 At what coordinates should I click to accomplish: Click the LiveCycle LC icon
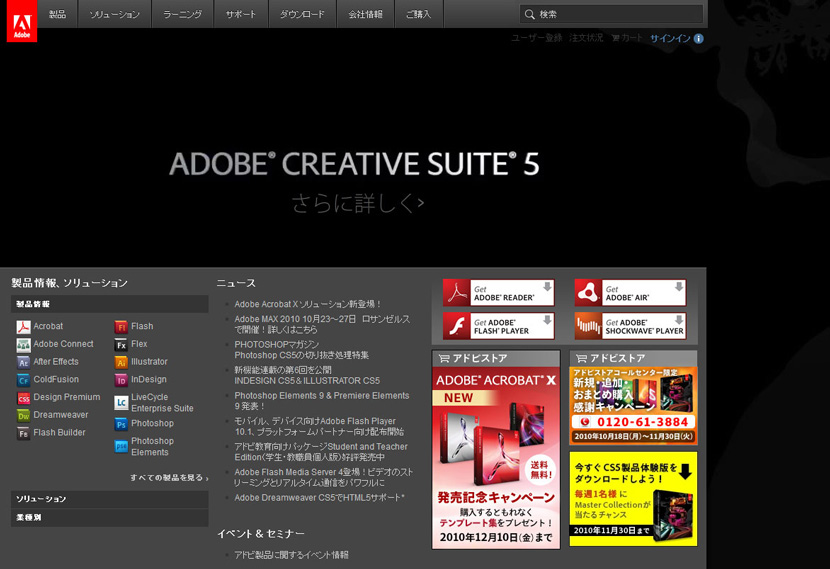coord(121,403)
